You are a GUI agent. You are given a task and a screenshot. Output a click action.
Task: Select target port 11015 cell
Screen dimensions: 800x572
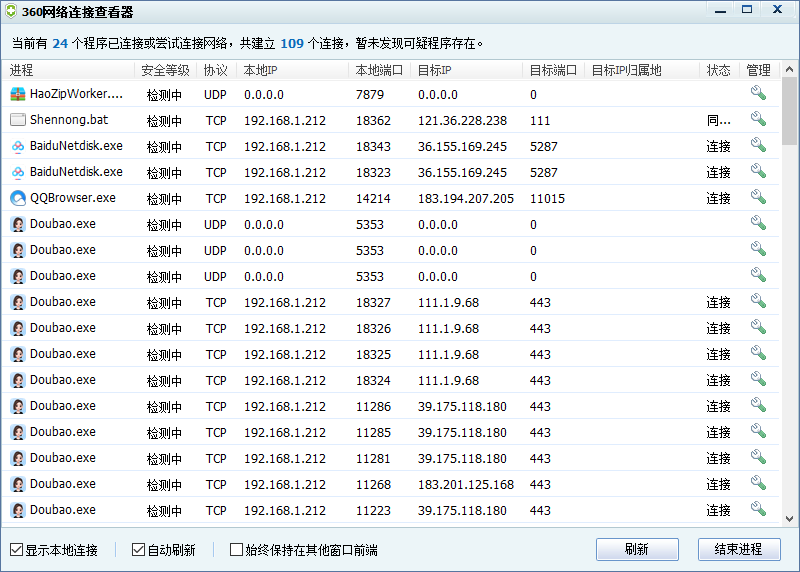pos(547,198)
